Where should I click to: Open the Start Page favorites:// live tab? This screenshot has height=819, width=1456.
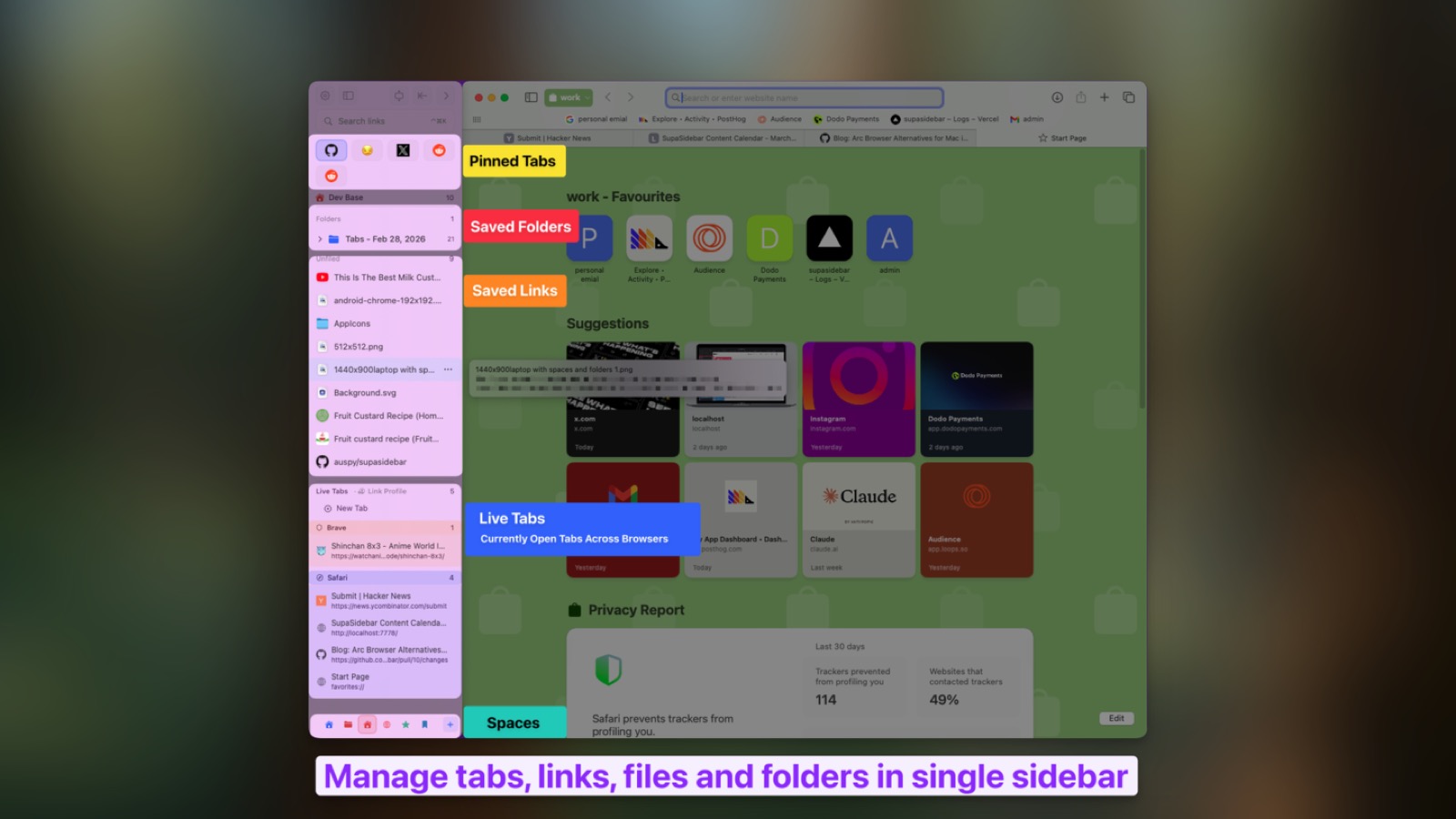385,682
